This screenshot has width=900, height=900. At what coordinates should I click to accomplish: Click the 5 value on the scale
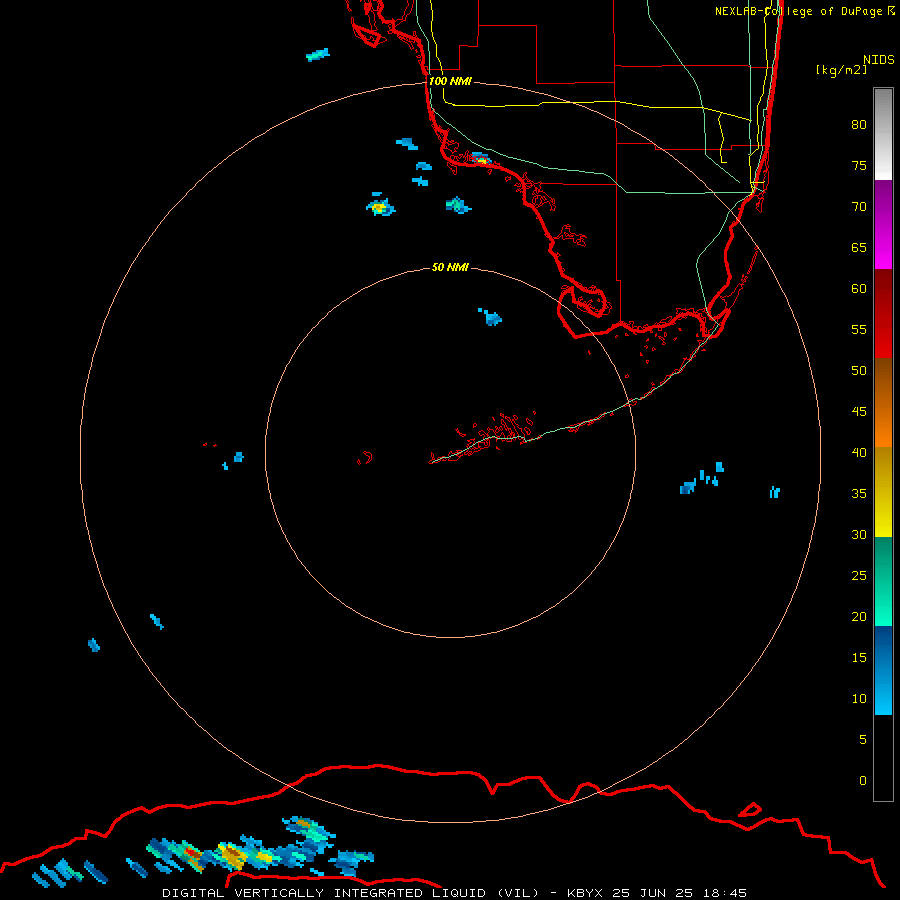pyautogui.click(x=863, y=739)
